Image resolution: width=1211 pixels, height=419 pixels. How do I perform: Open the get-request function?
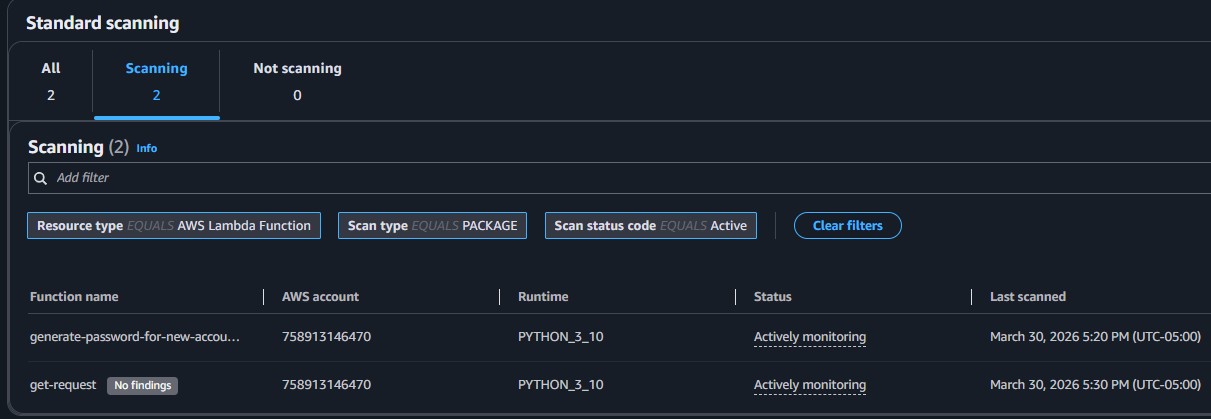pyautogui.click(x=63, y=385)
